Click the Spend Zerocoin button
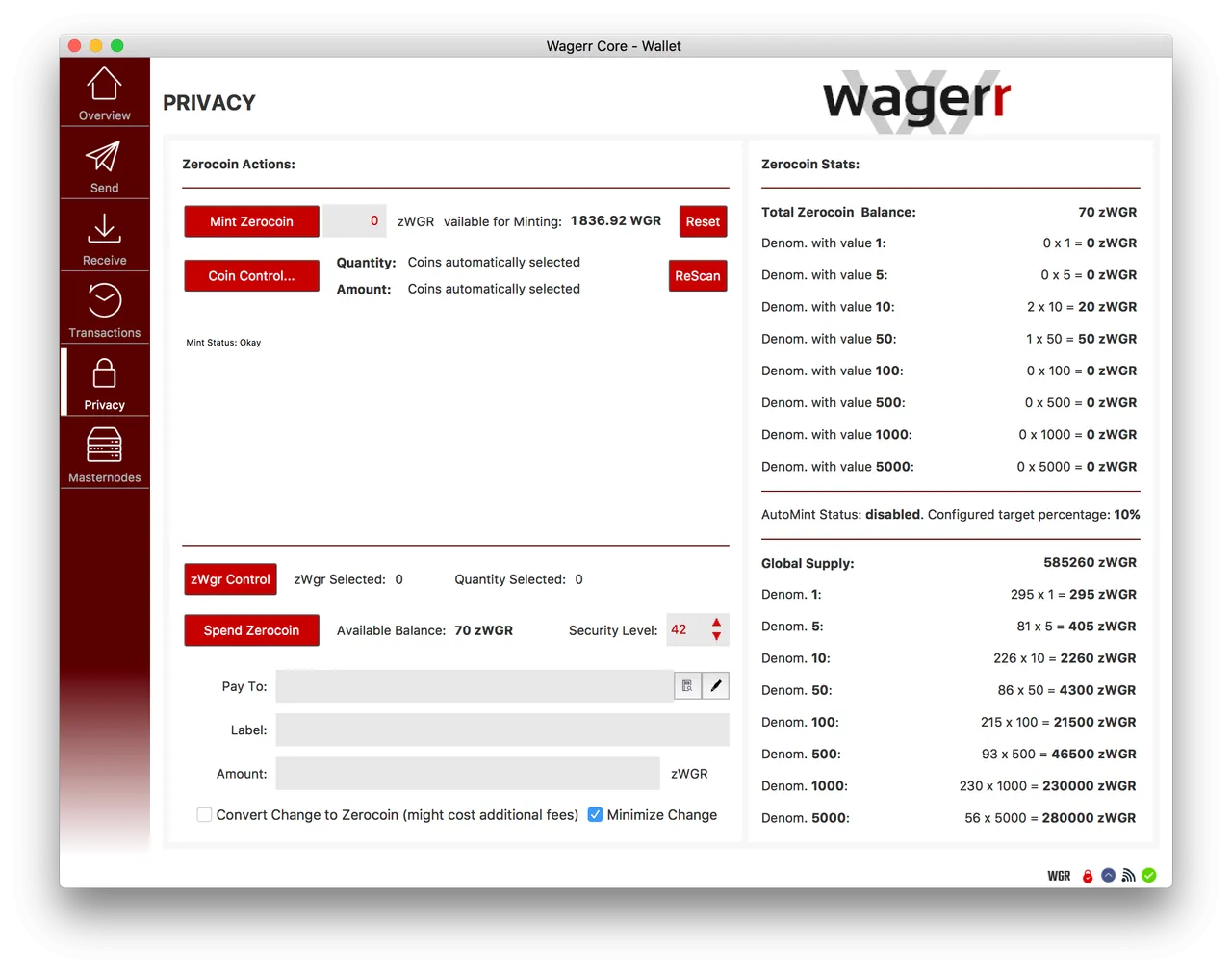 [x=251, y=630]
